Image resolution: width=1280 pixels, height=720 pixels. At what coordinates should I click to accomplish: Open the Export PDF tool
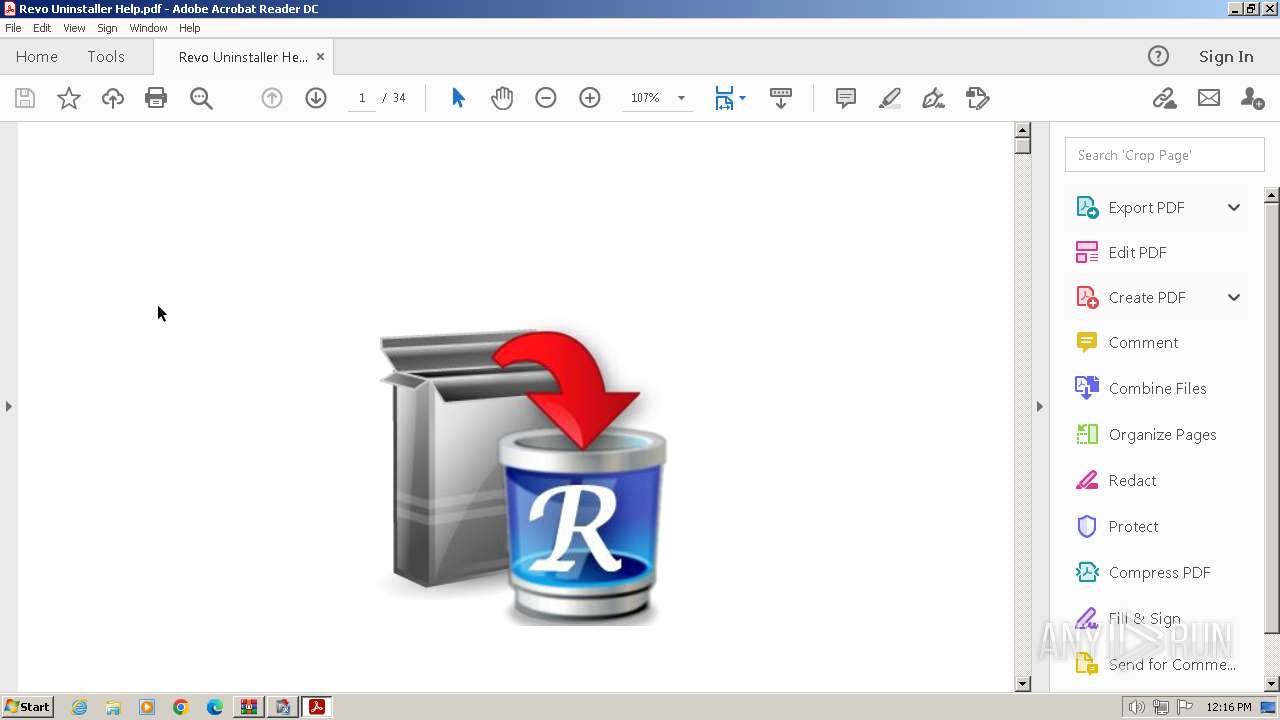tap(1146, 208)
